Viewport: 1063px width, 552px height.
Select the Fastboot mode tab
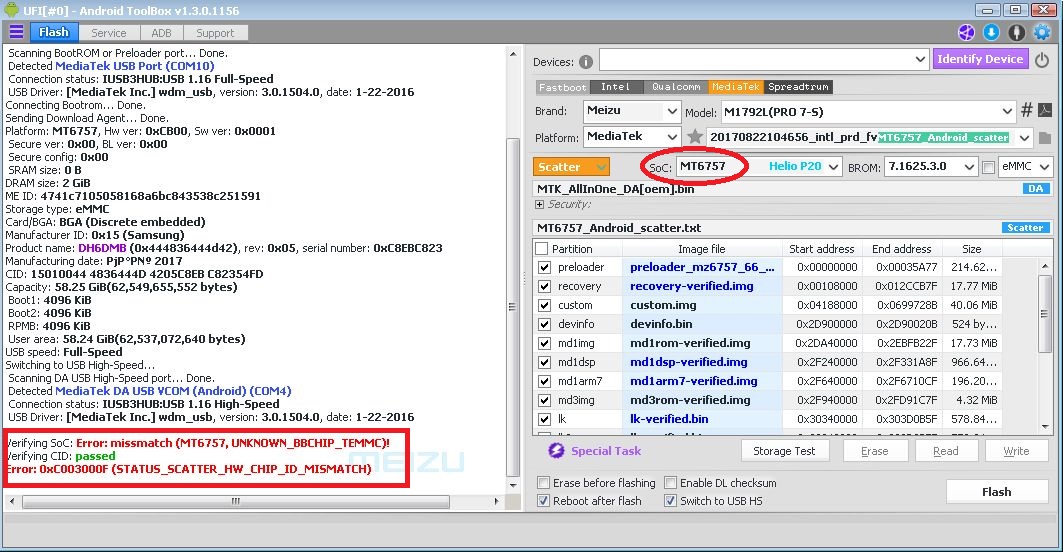(562, 87)
